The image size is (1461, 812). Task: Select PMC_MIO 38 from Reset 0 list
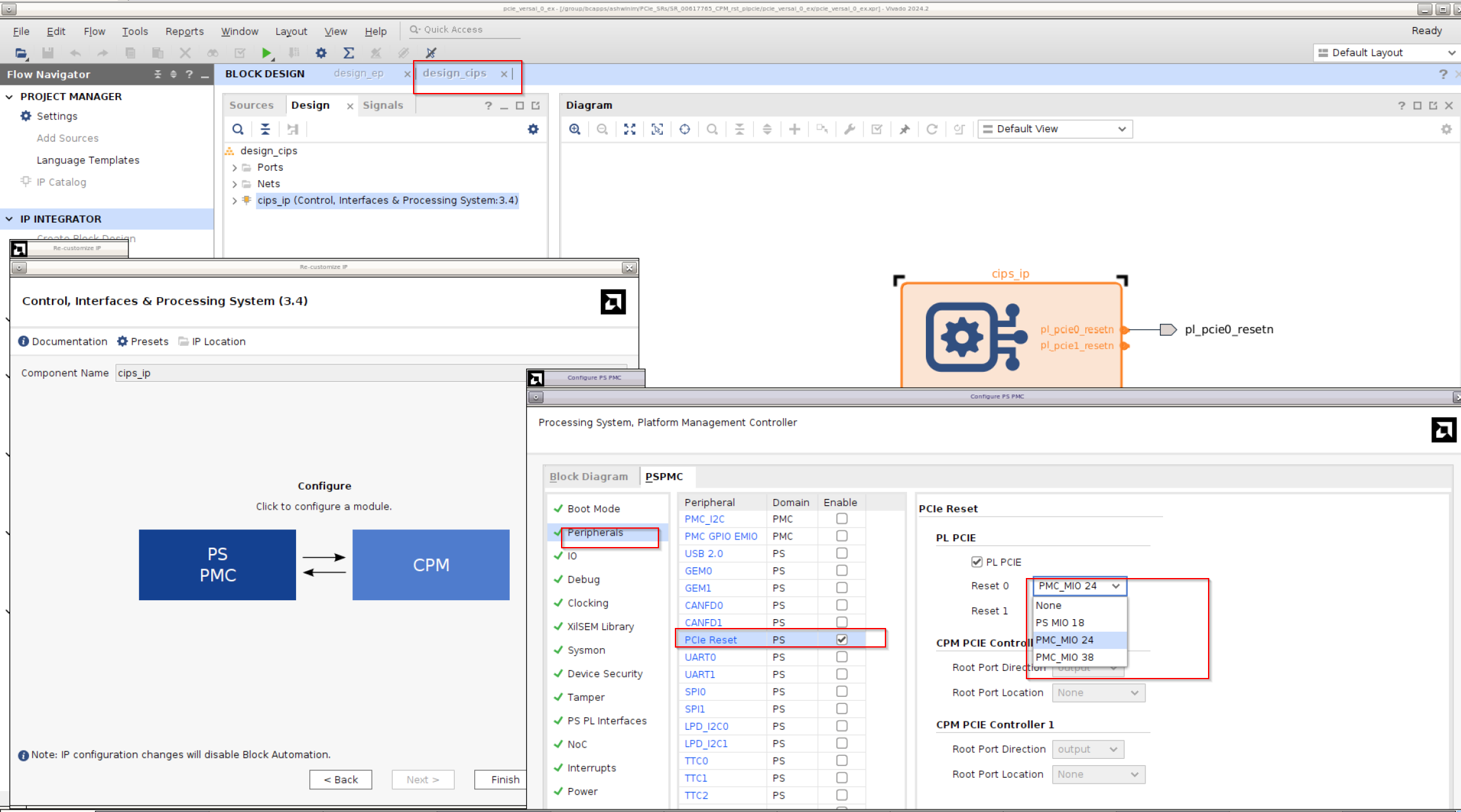pyautogui.click(x=1064, y=657)
